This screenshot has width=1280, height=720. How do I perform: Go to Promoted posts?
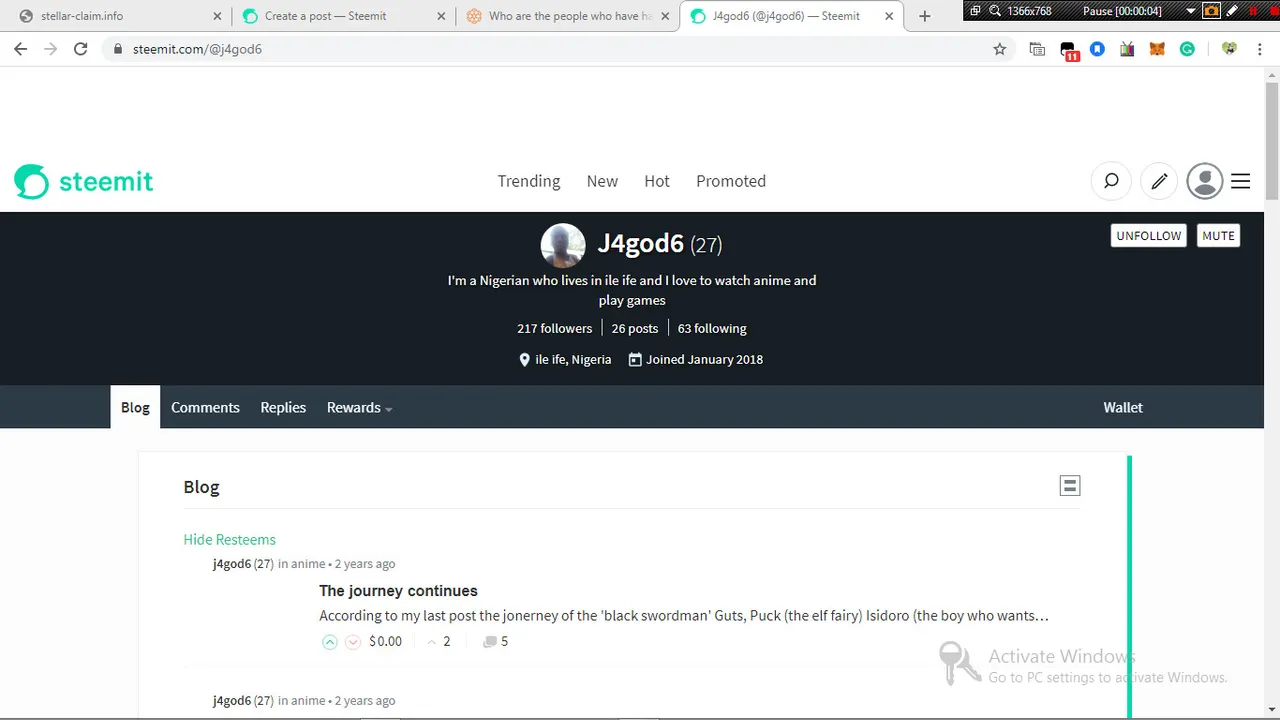(731, 181)
